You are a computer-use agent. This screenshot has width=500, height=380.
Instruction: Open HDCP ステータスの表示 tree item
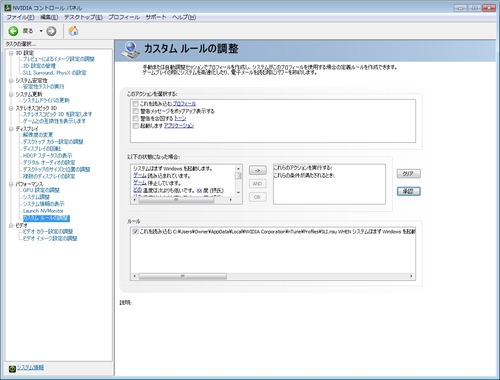[47, 156]
